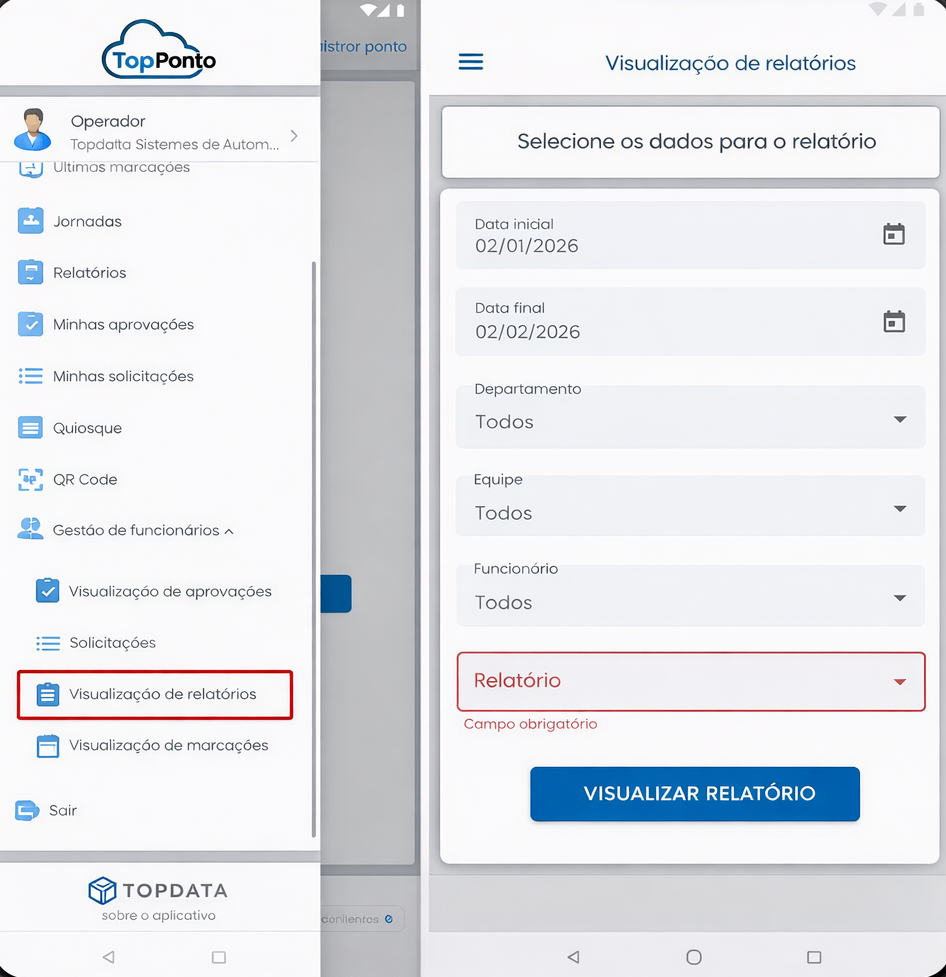This screenshot has width=946, height=977.
Task: Tap the sobre o aplicativo link
Action: point(158,916)
